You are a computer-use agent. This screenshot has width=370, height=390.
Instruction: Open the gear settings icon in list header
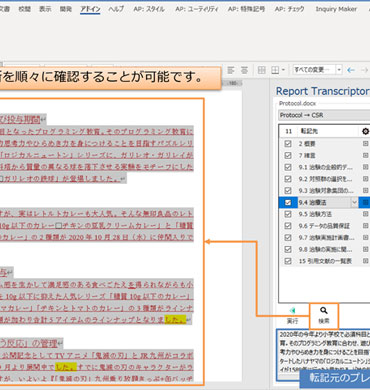click(365, 131)
